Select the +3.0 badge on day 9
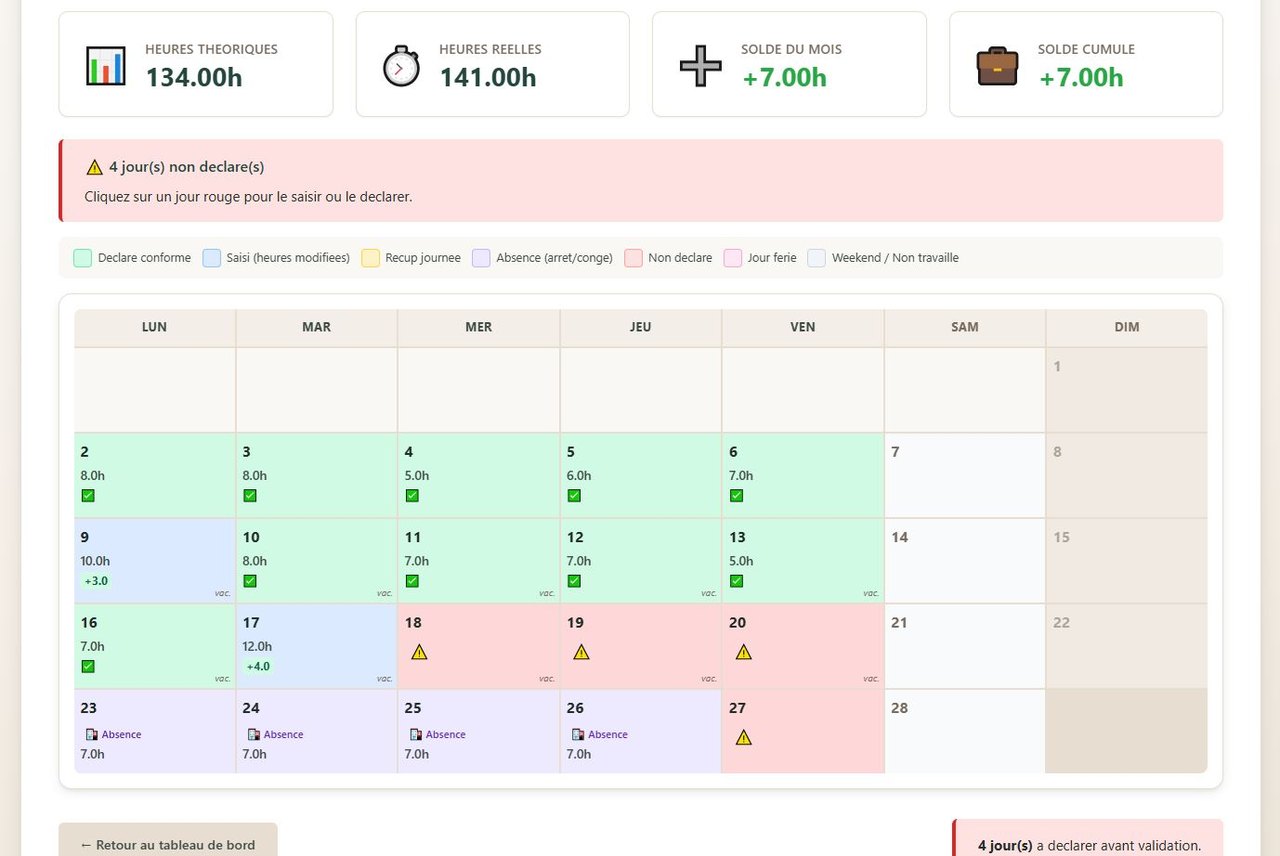 click(96, 581)
